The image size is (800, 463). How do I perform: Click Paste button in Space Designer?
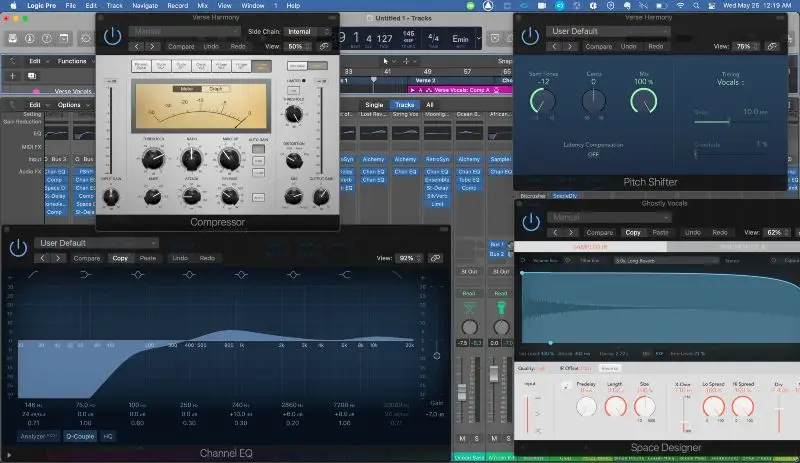pos(660,232)
